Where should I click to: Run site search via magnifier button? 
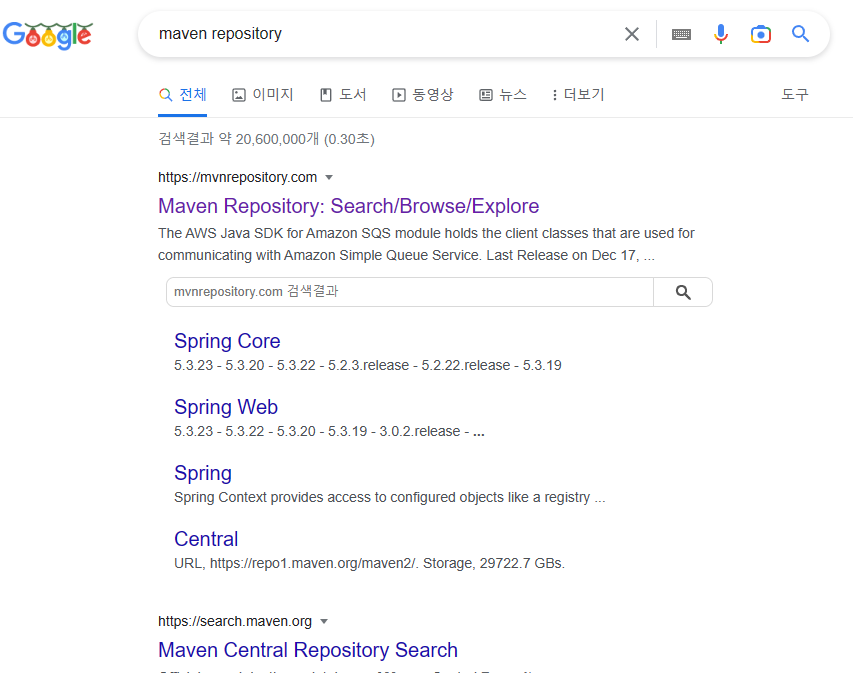pyautogui.click(x=683, y=292)
